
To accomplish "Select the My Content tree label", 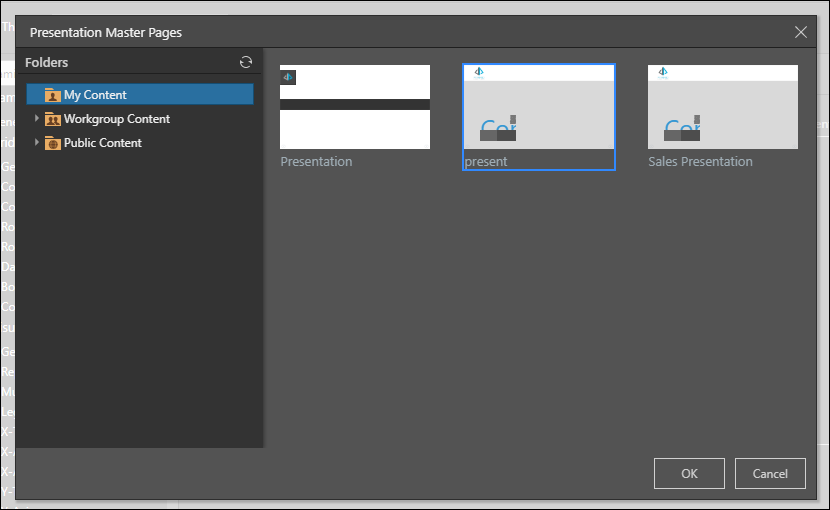I will tap(95, 95).
